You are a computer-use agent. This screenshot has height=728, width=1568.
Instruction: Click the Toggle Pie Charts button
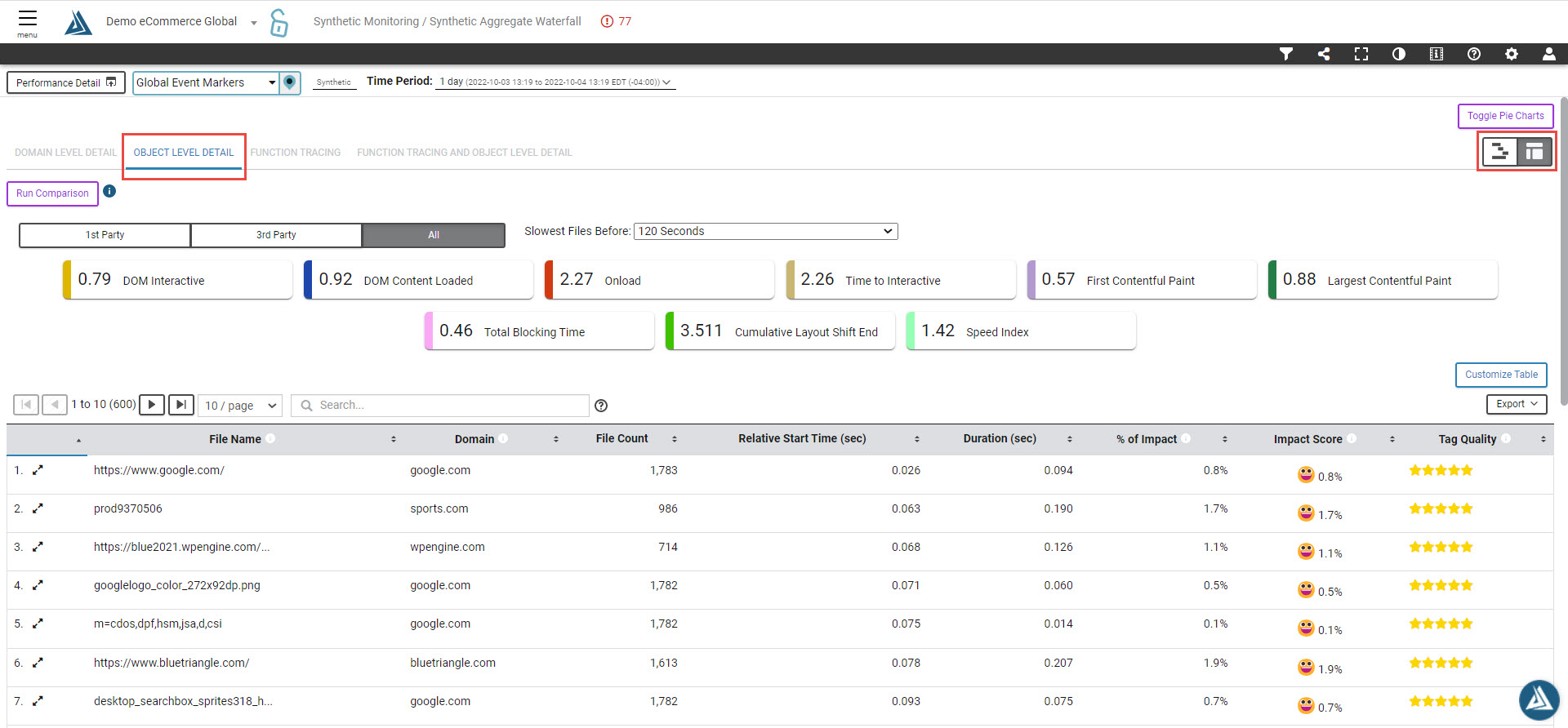(1504, 116)
